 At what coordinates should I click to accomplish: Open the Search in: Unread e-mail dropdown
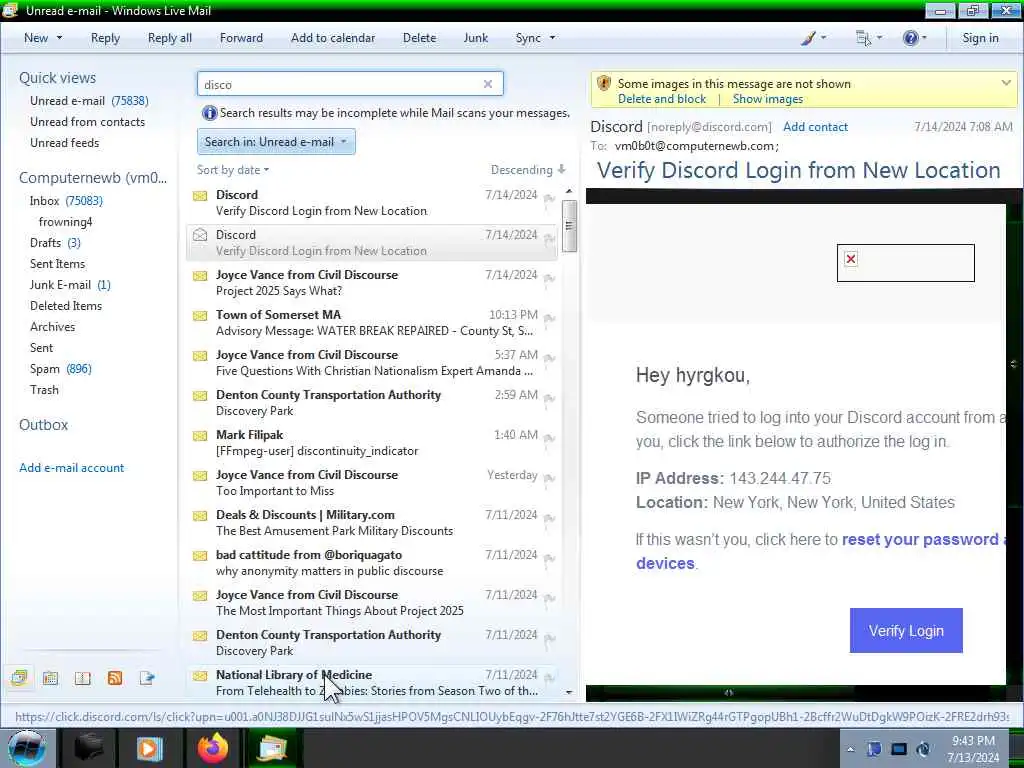pyautogui.click(x=276, y=142)
